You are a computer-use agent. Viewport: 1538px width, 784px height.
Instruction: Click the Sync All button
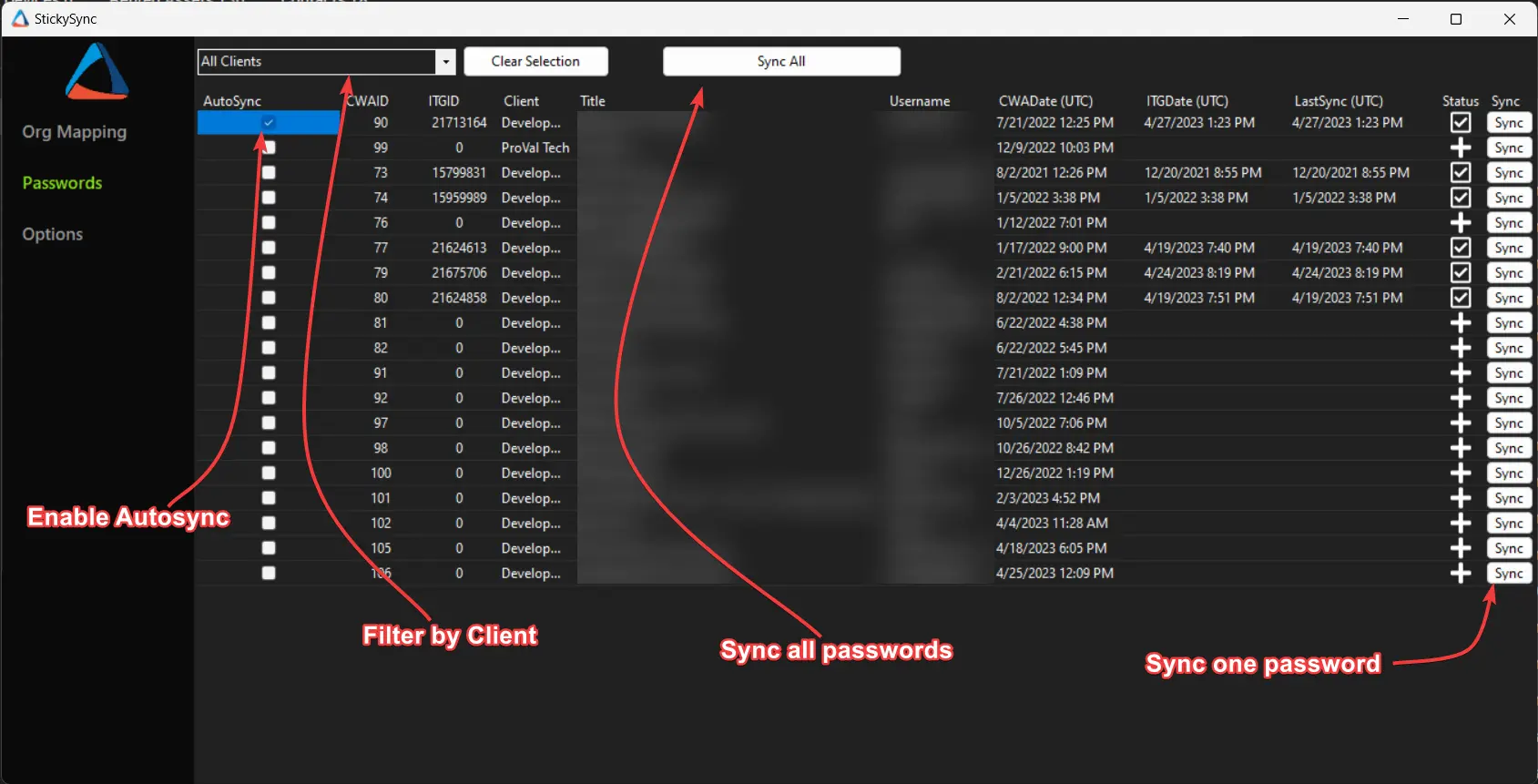click(x=781, y=62)
